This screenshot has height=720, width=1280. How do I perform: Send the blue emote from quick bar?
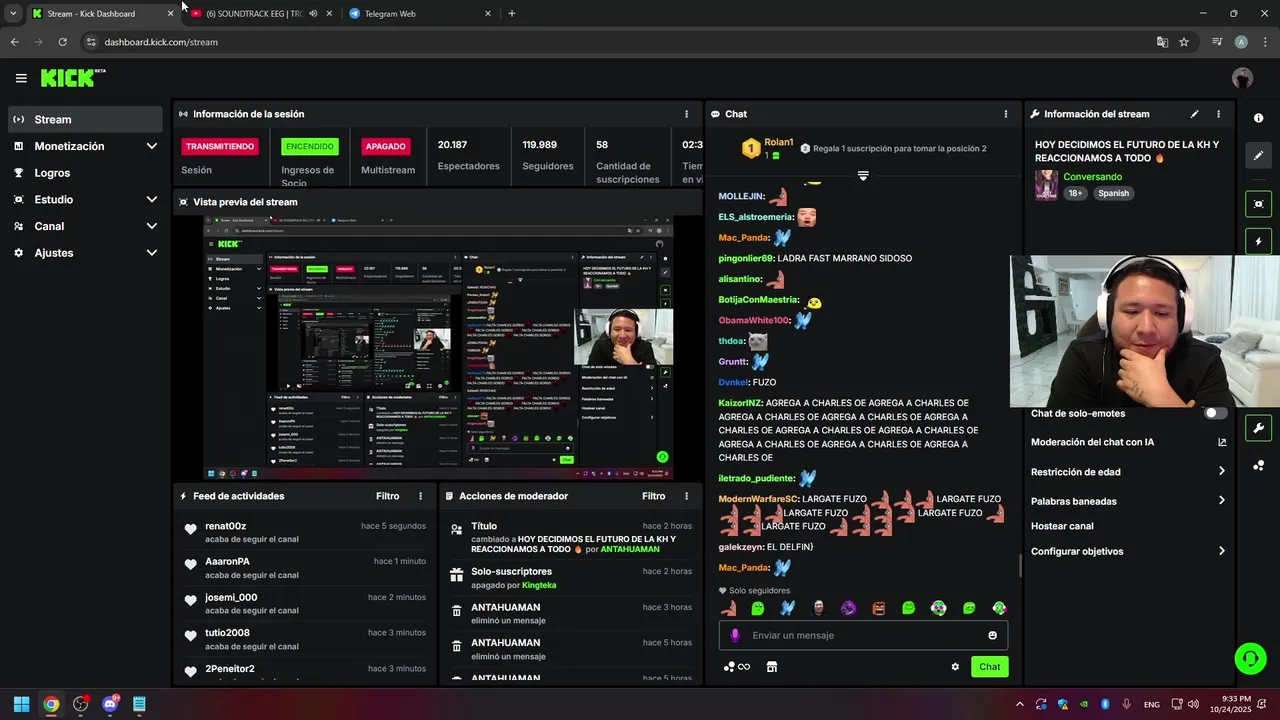[788, 608]
